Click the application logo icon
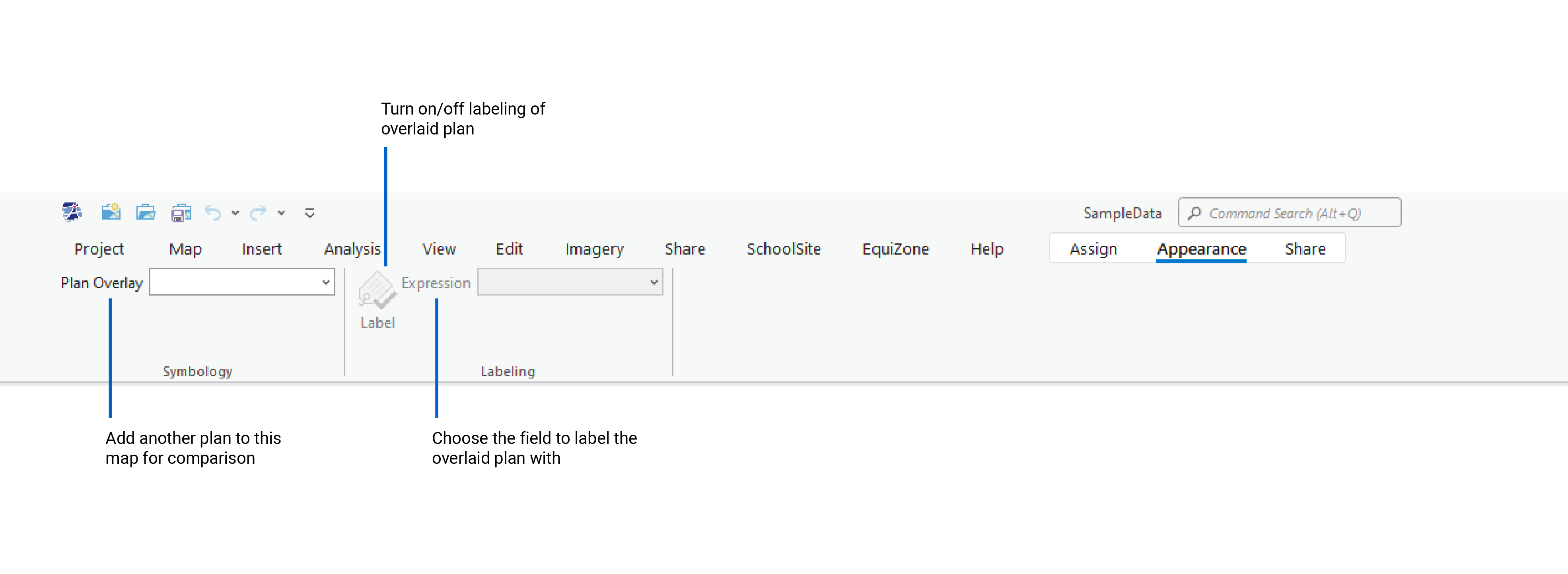1568x574 pixels. point(72,212)
